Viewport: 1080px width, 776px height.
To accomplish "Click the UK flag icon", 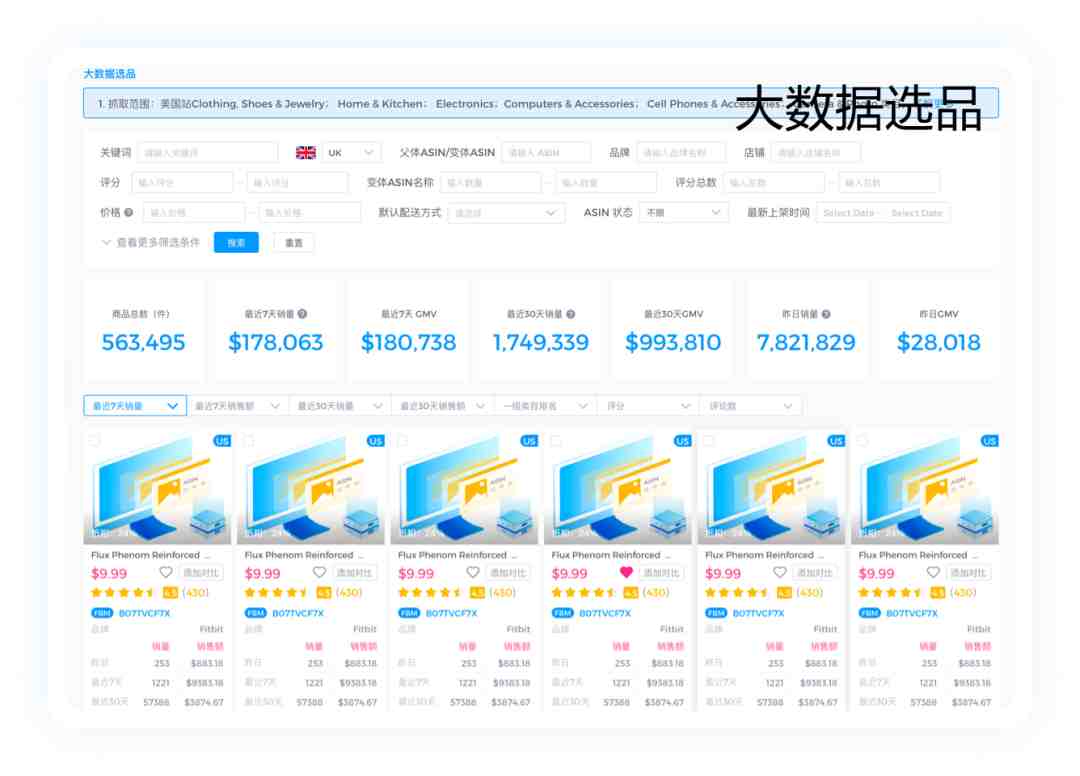I will click(x=306, y=152).
